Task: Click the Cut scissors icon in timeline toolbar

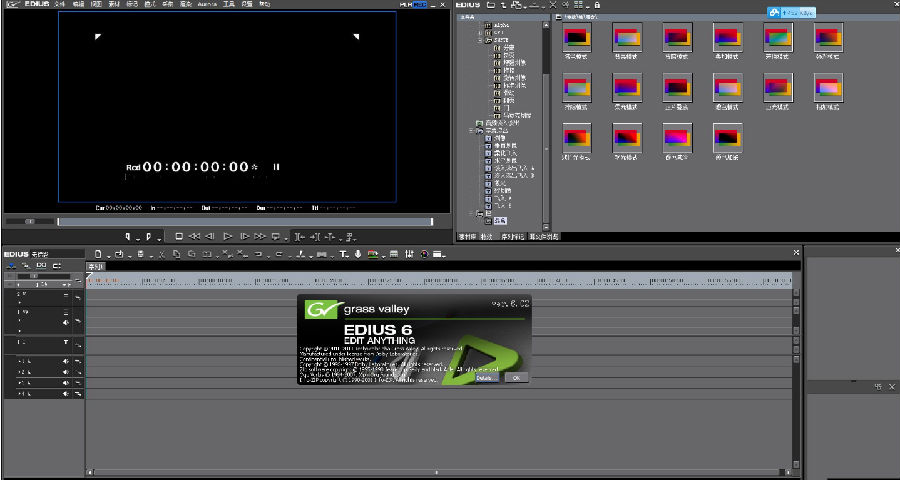Action: pos(162,254)
